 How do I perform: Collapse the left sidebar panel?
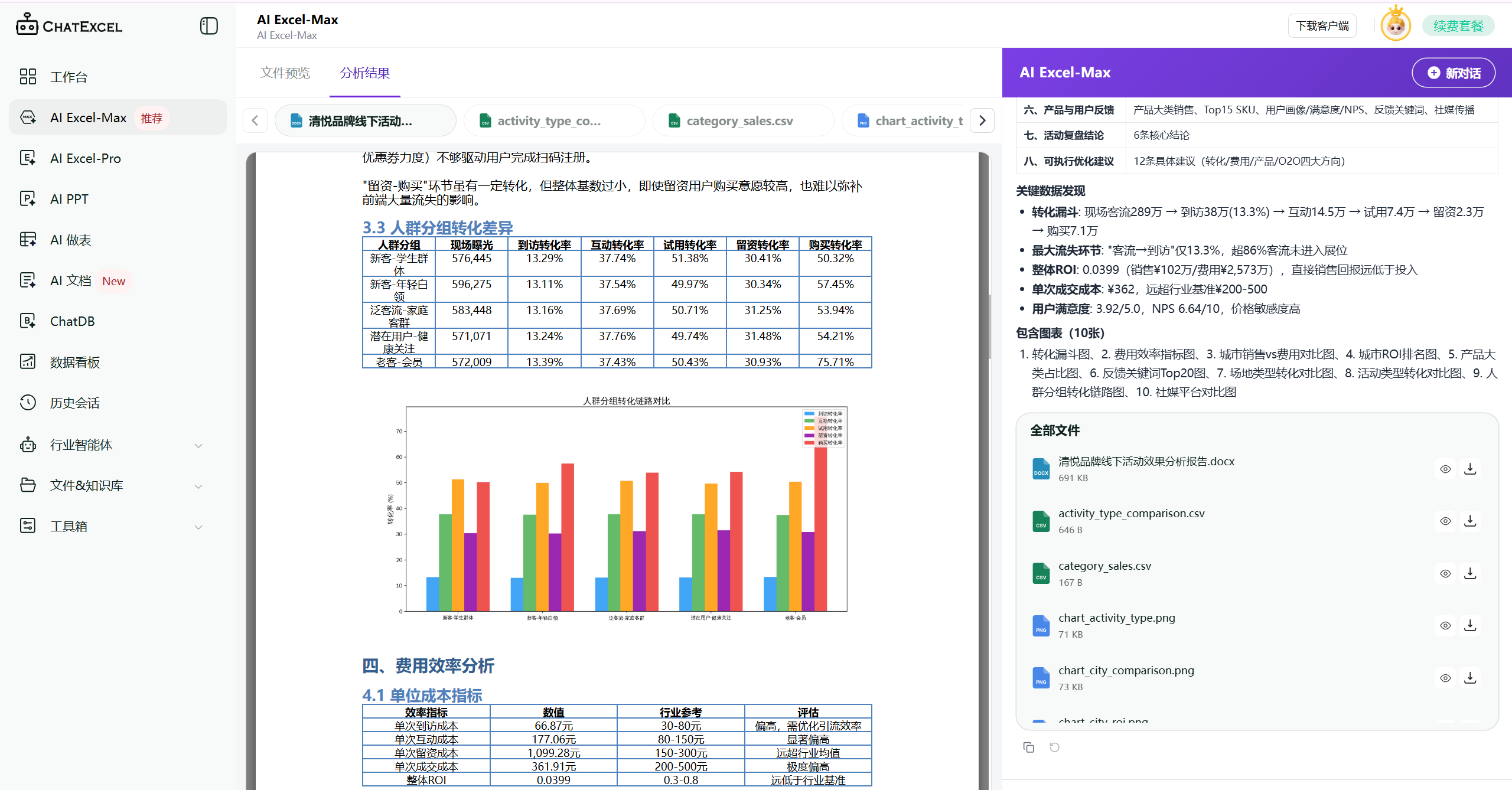(x=209, y=26)
